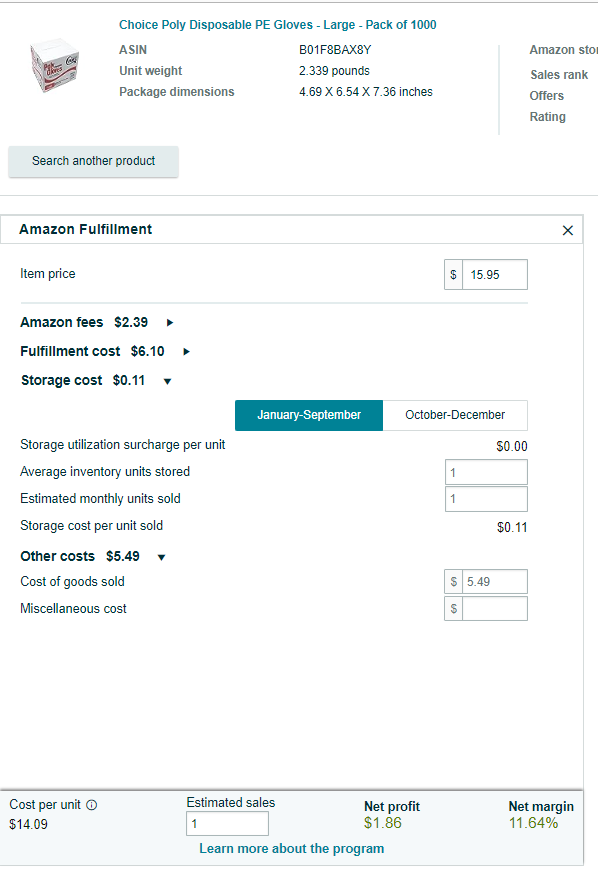
Task: Click Search another product button
Action: 93,161
